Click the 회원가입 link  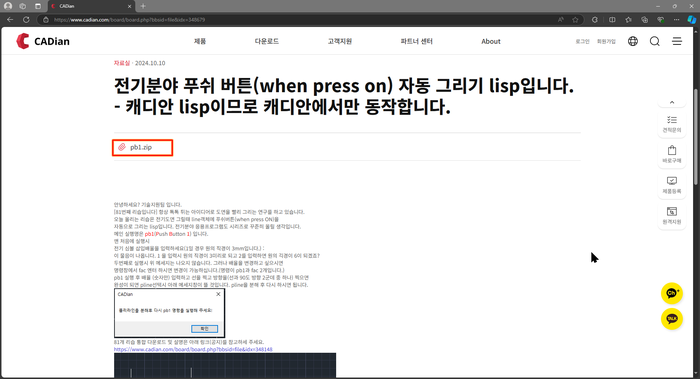pyautogui.click(x=606, y=42)
